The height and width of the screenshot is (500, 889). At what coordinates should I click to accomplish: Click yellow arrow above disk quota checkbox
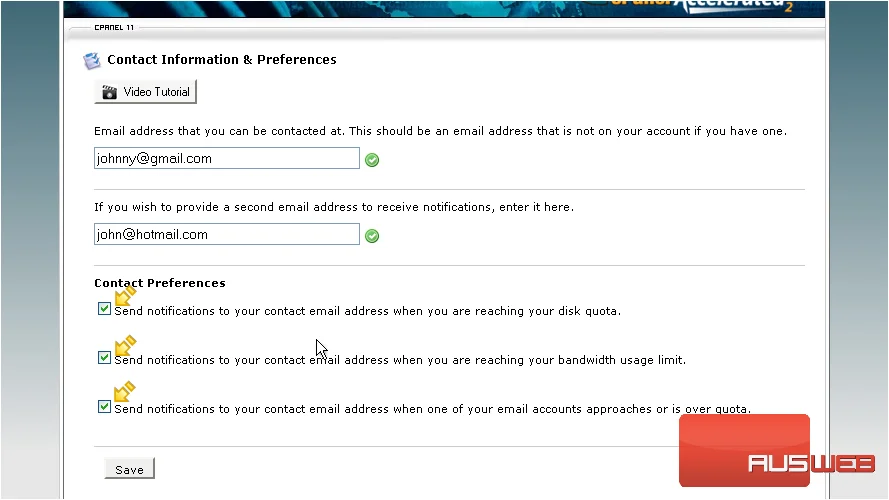[125, 296]
